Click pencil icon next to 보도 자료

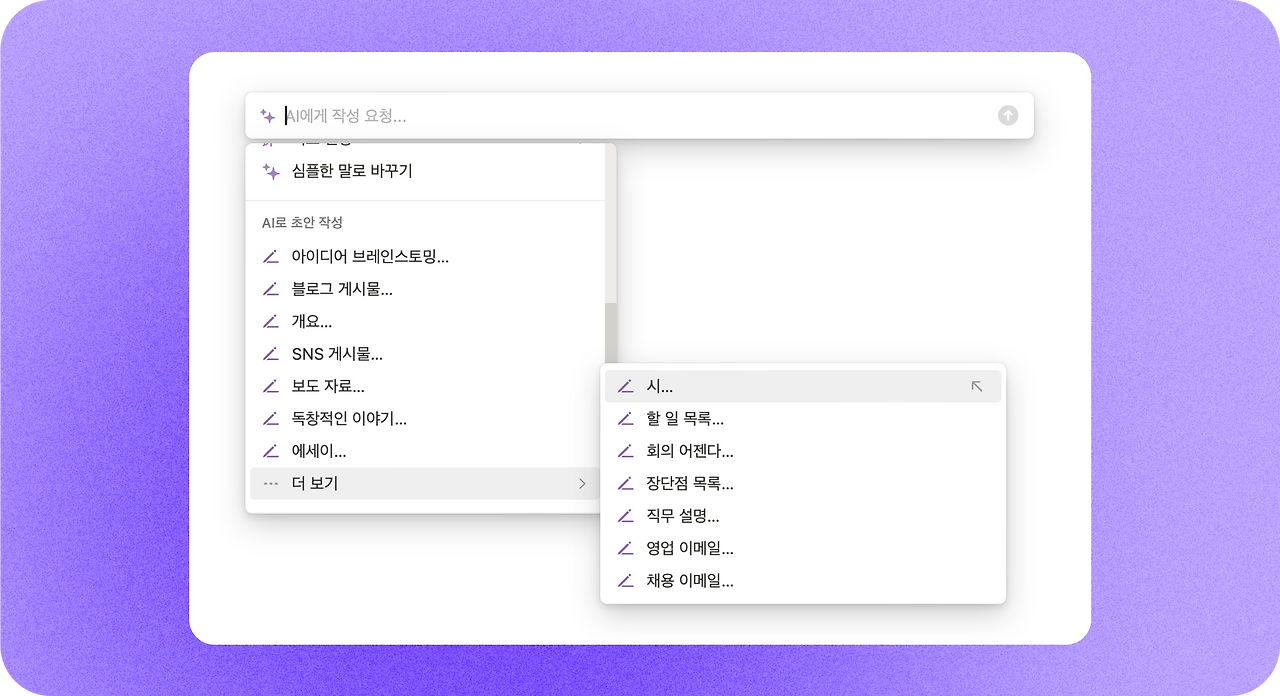coord(270,386)
